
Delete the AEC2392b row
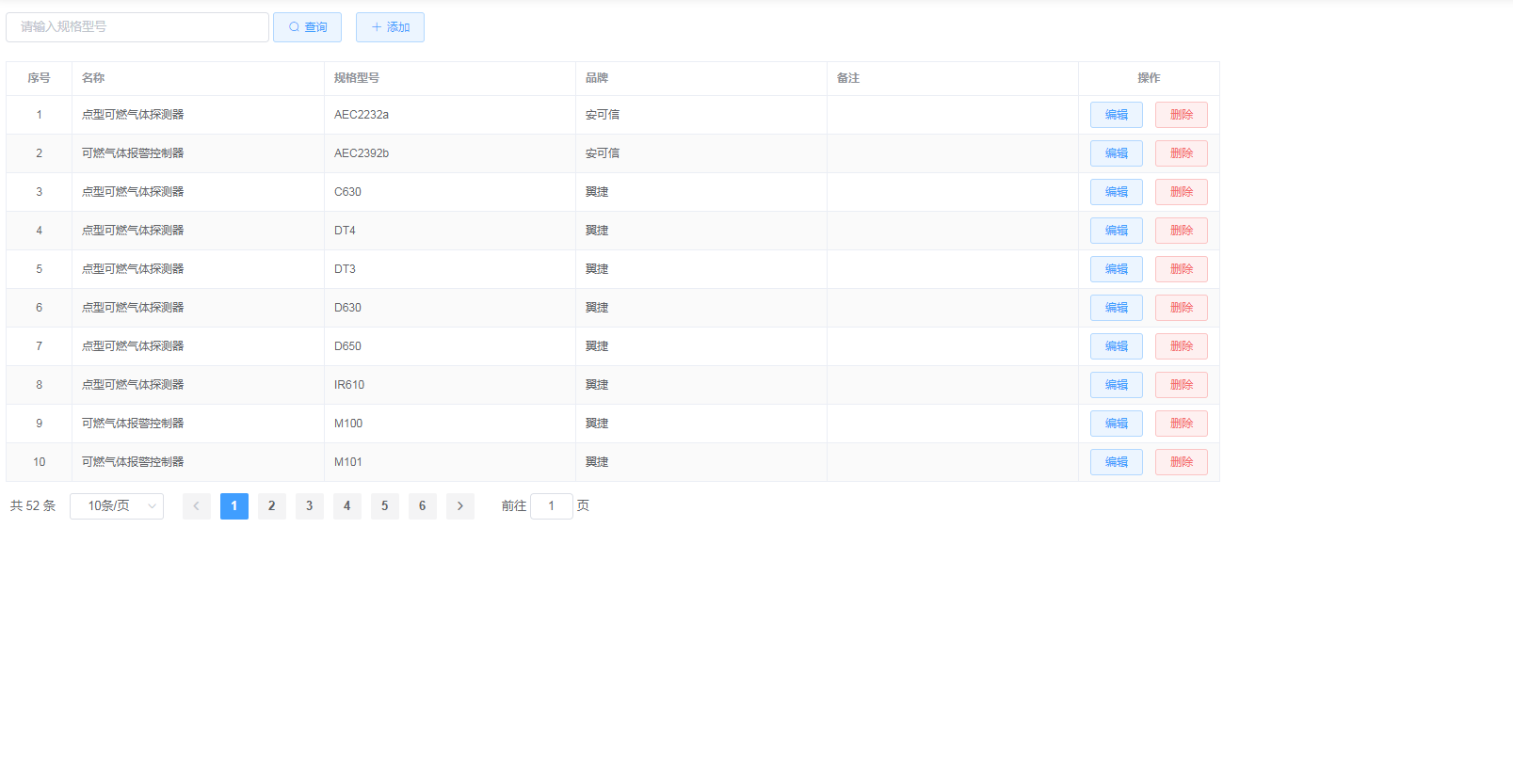pos(1181,153)
